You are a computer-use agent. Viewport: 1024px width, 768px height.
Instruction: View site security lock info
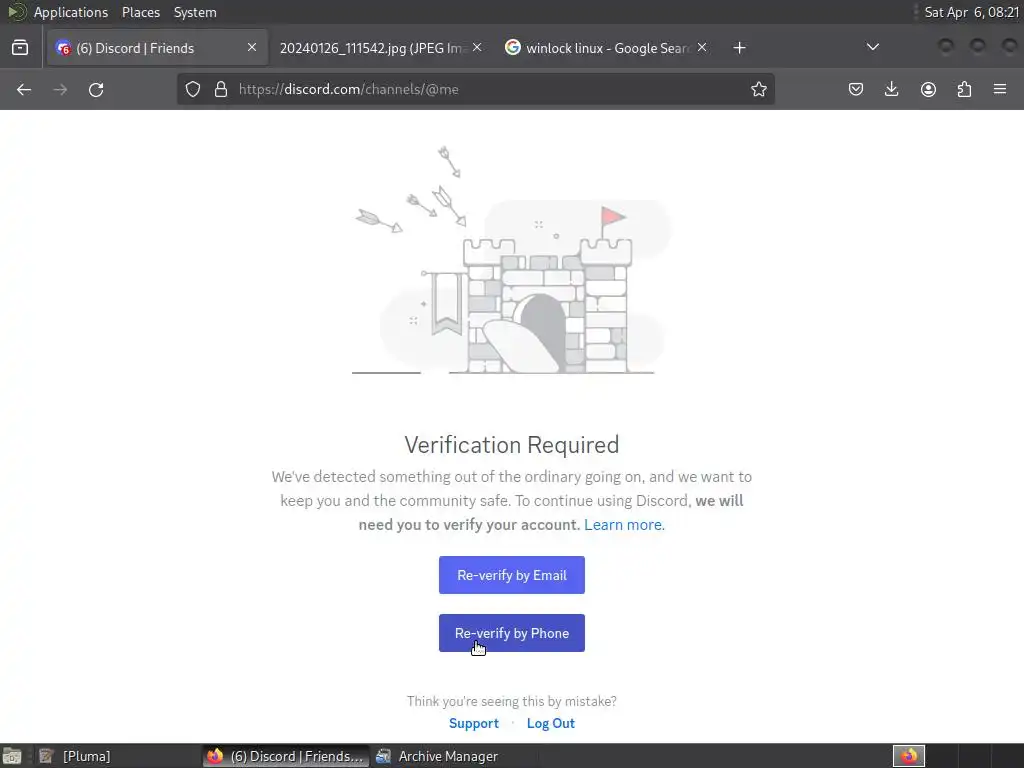(x=221, y=89)
